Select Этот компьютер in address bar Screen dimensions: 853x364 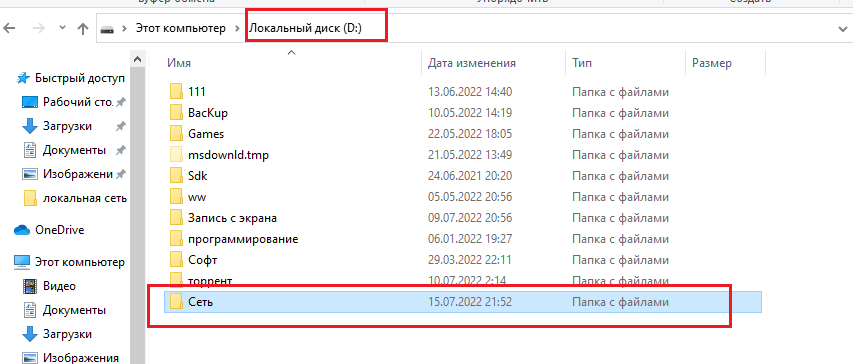pyautogui.click(x=181, y=29)
